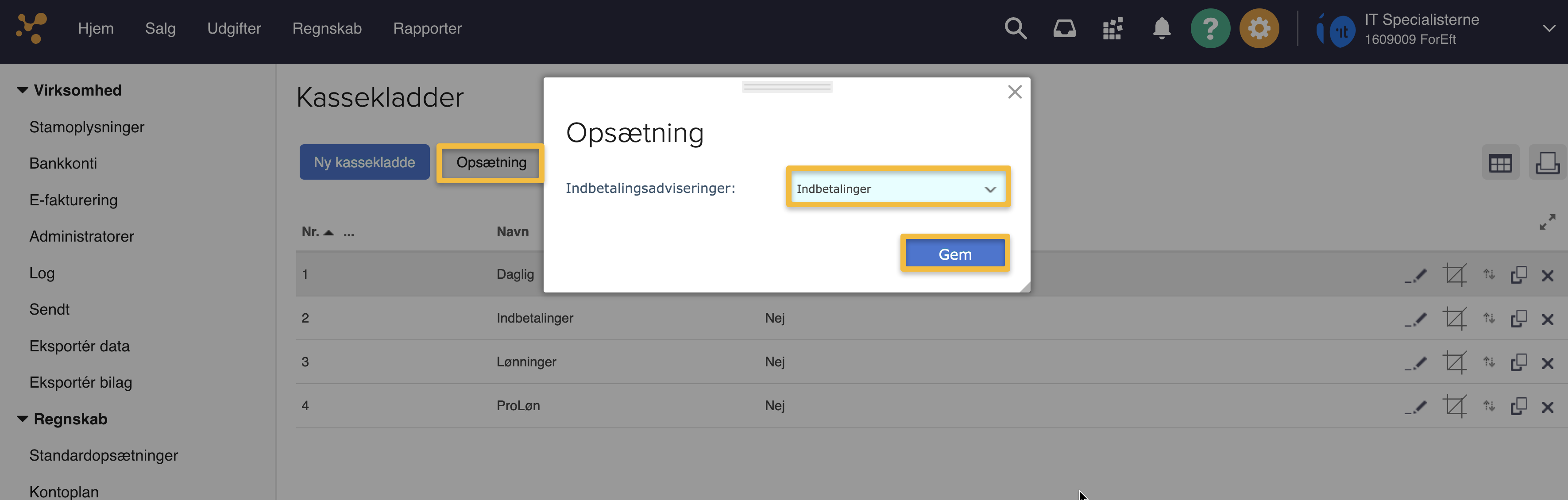
Task: Open Indbetalingsadviseringer dropdown
Action: point(898,189)
